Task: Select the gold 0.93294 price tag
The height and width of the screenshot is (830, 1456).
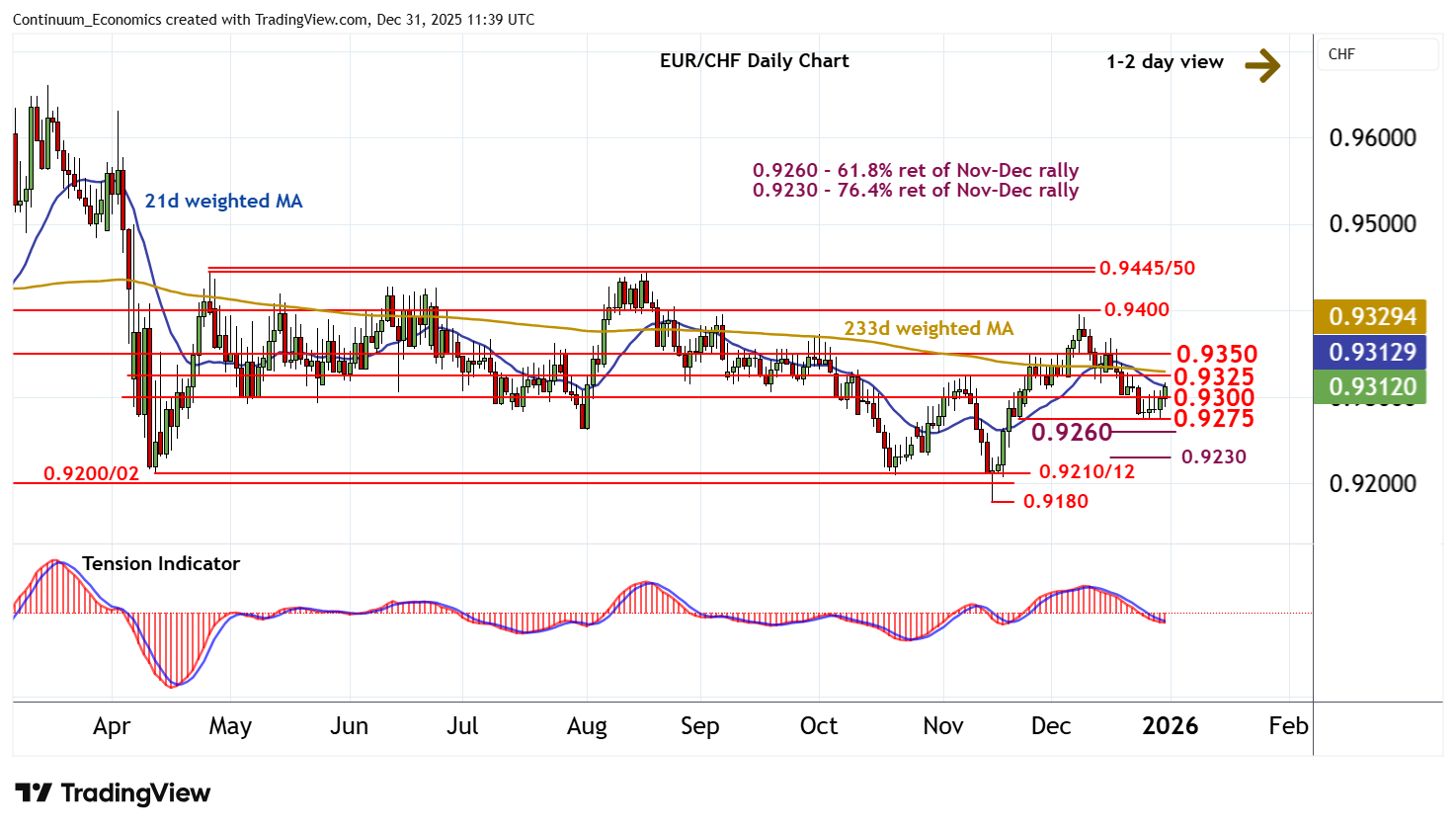Action: click(1372, 316)
